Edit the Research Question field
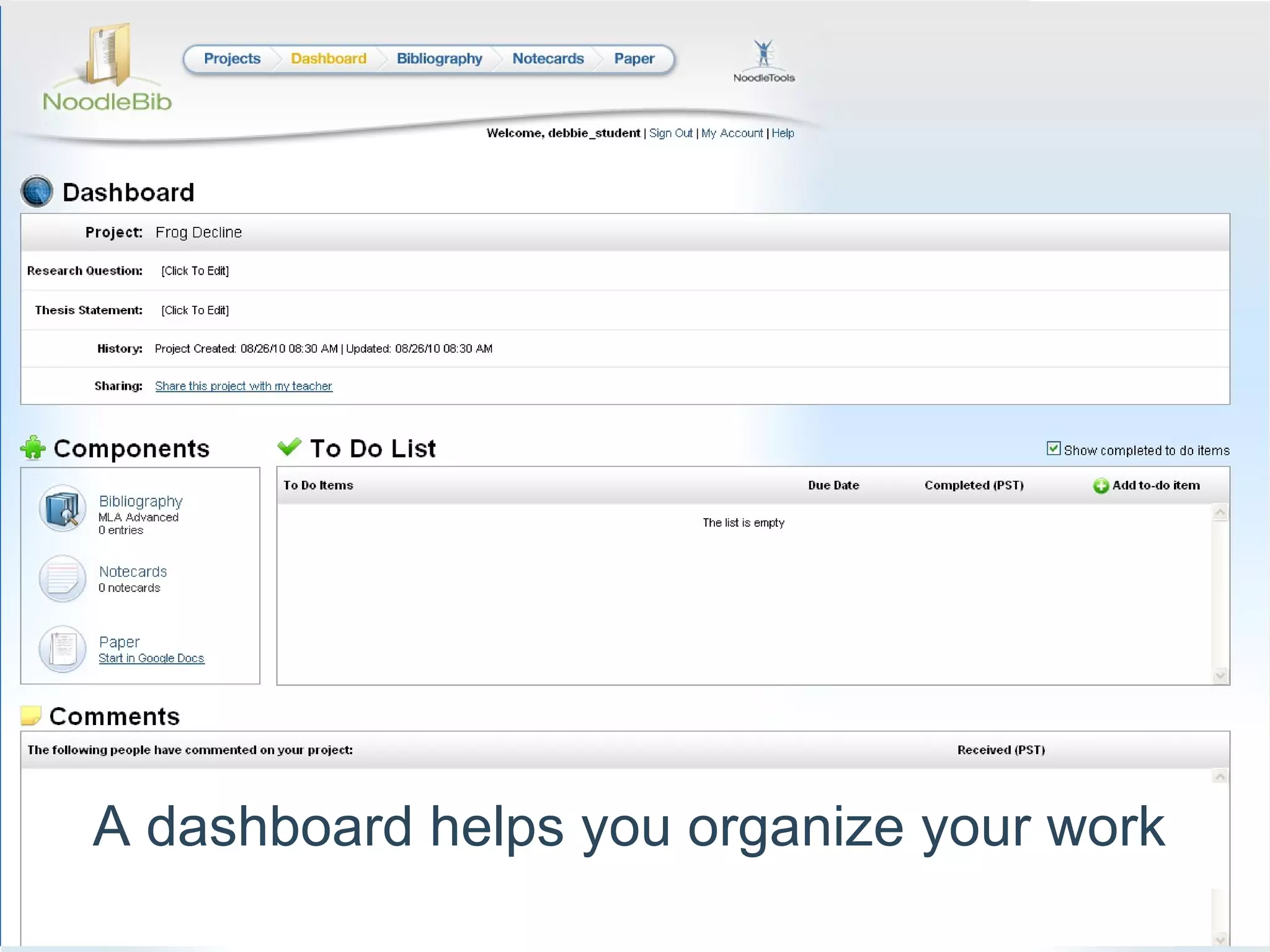Screen dimensions: 1270x952 point(195,271)
